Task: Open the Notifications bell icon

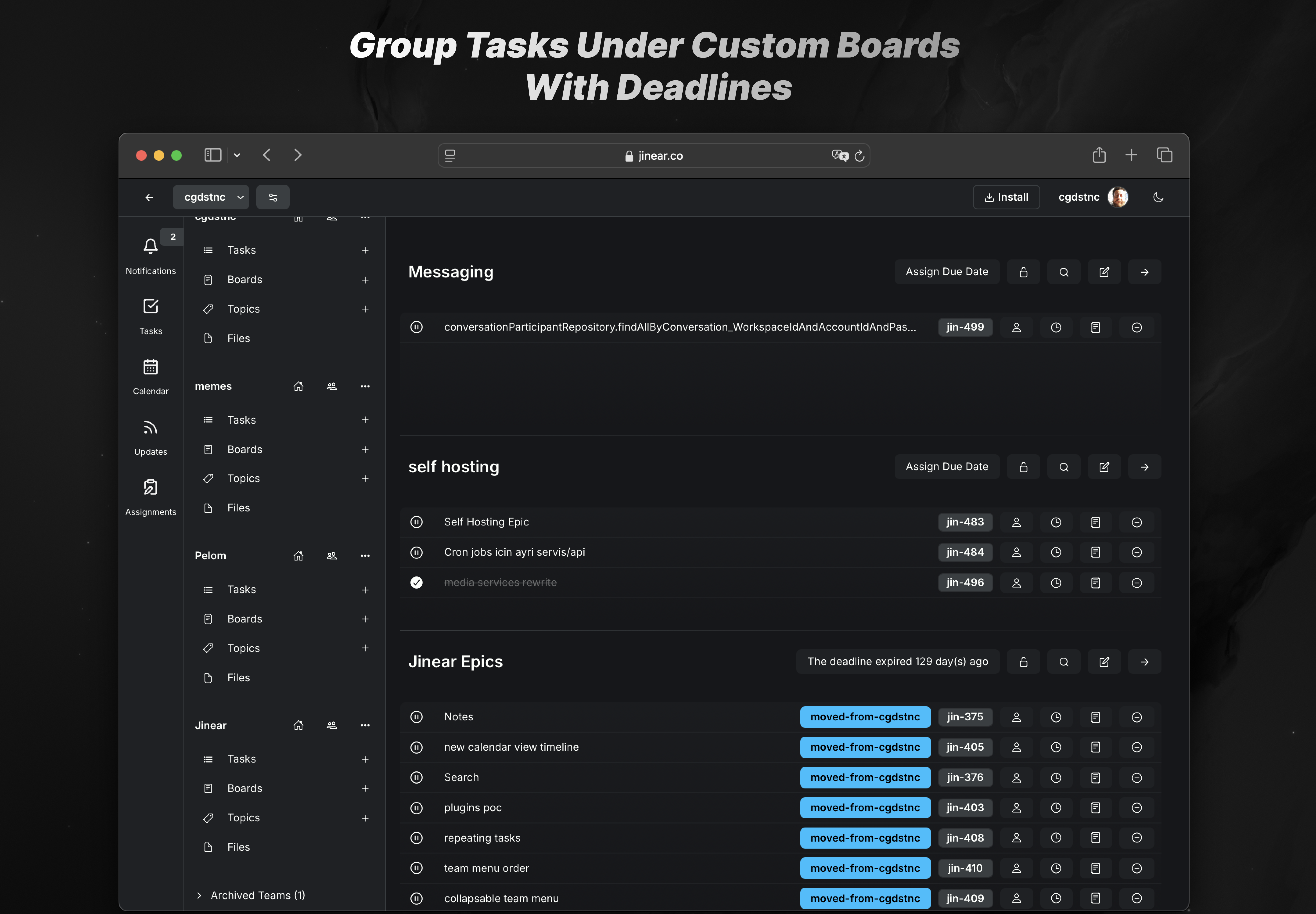Action: tap(151, 247)
